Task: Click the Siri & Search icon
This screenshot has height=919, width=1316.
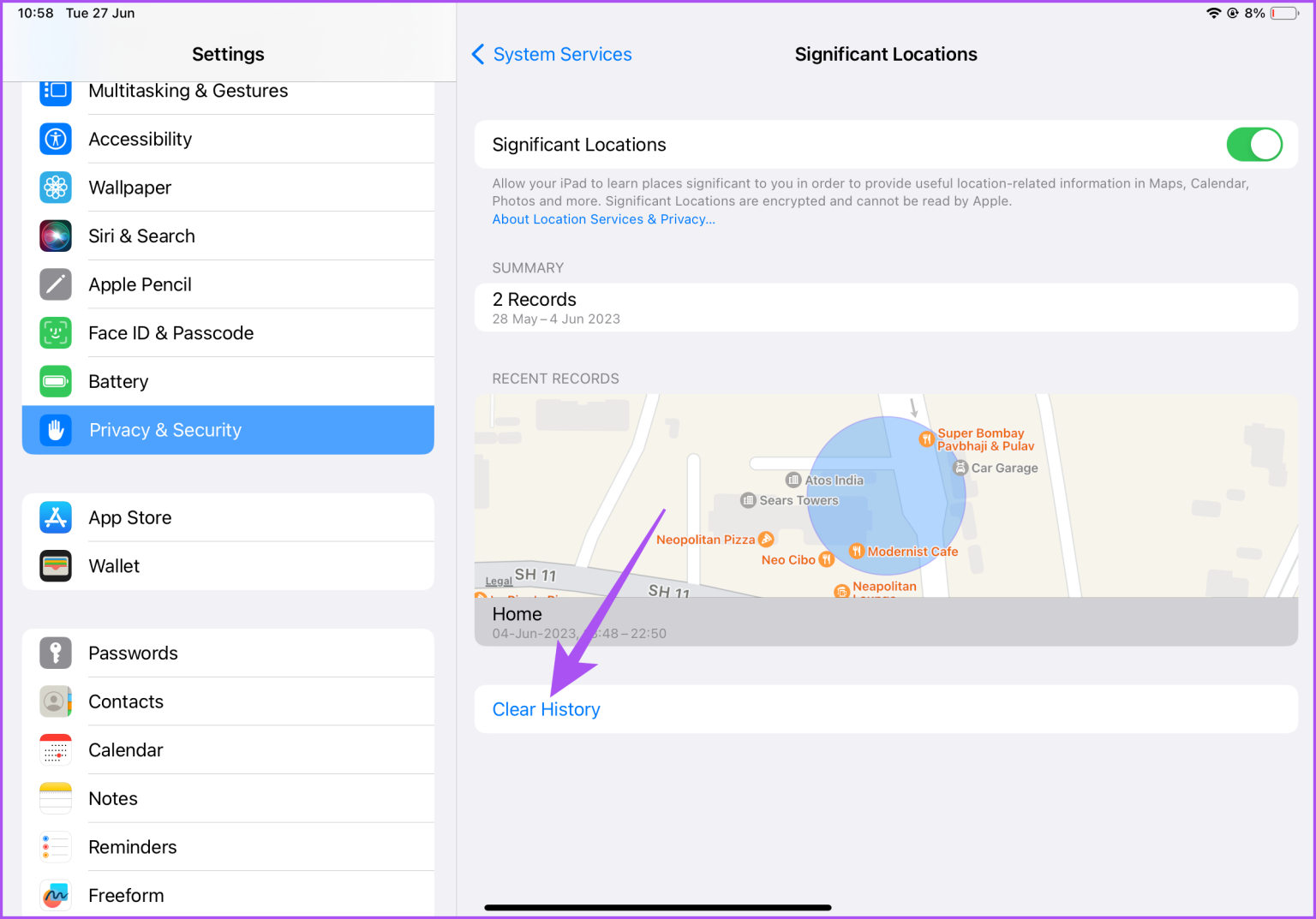Action: click(55, 236)
